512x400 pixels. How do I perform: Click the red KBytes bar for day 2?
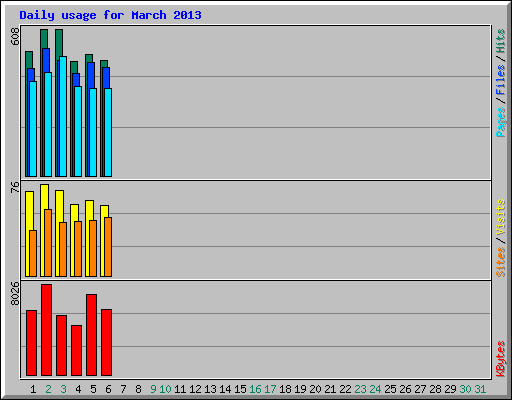click(46, 330)
